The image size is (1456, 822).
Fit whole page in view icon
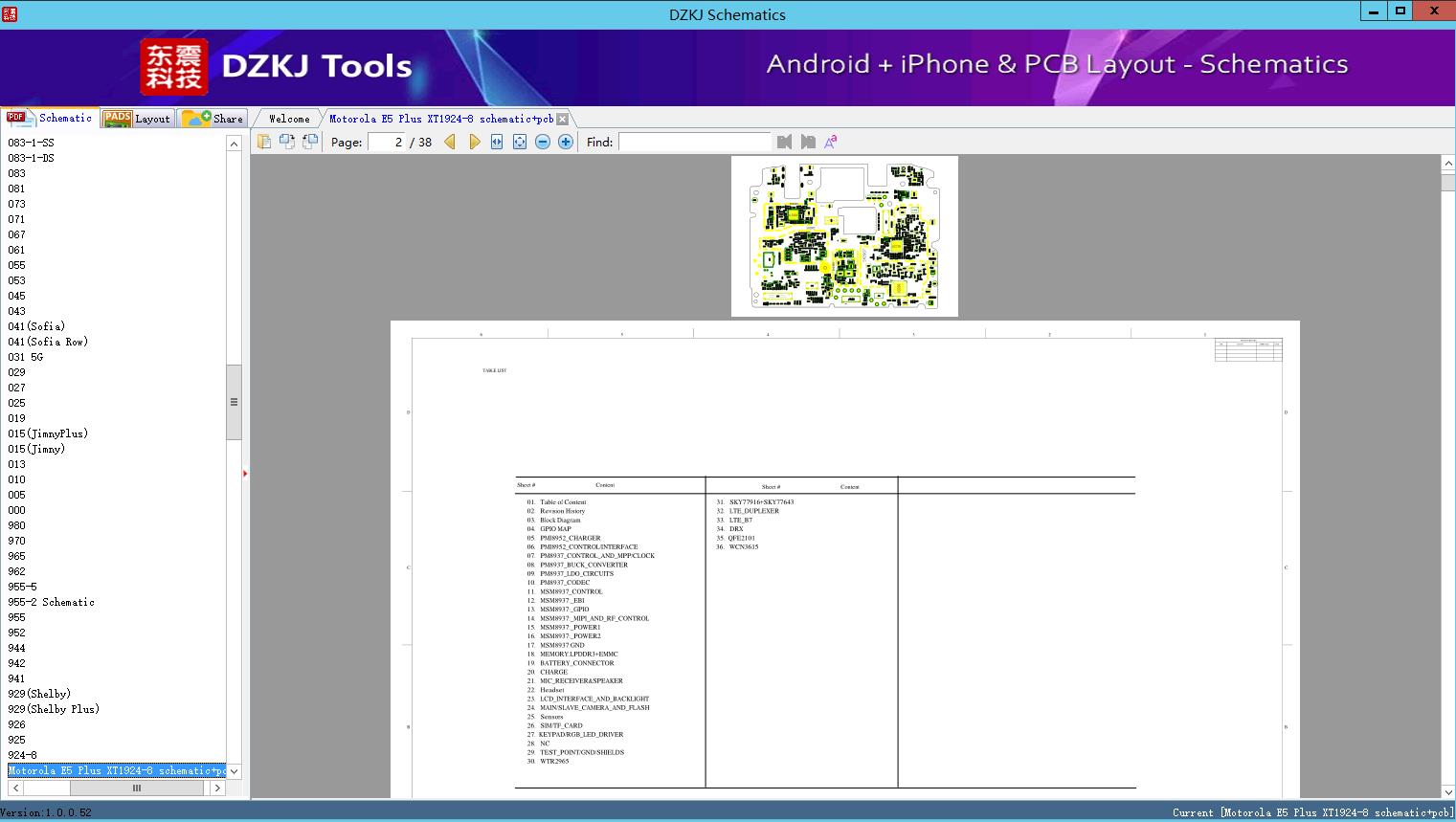[x=520, y=142]
